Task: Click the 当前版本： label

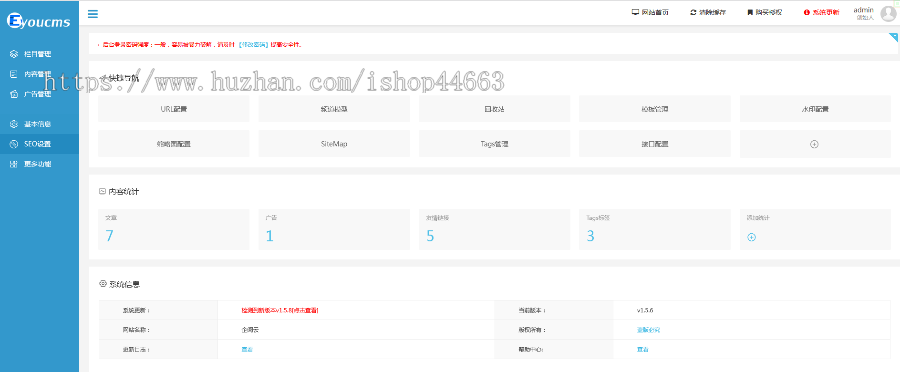Action: pyautogui.click(x=532, y=310)
